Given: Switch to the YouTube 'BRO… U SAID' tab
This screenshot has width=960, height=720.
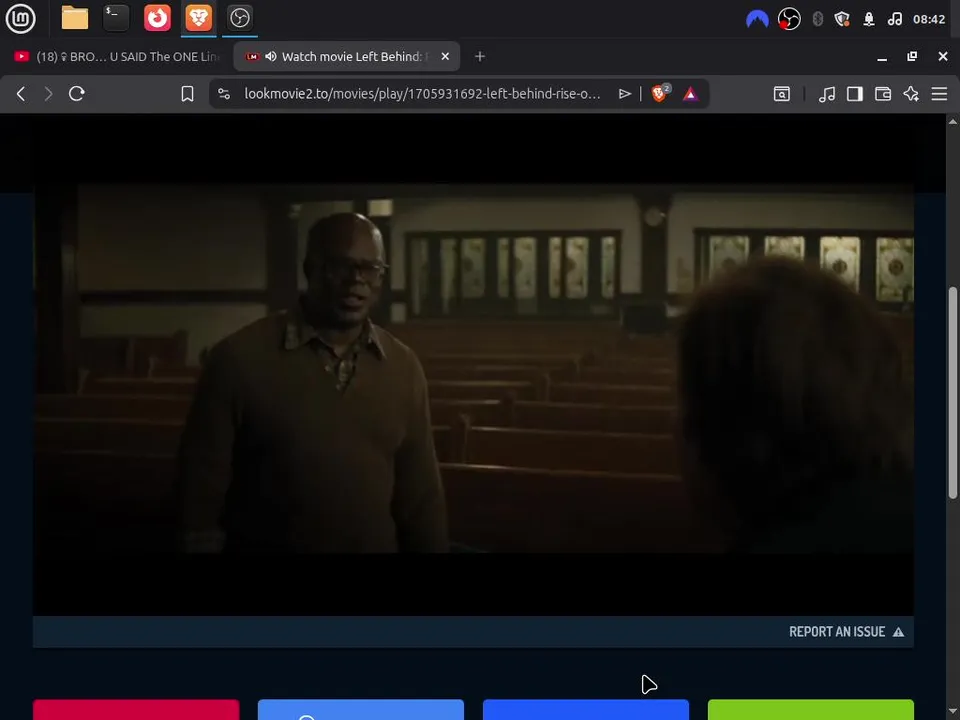Looking at the screenshot, I should (x=116, y=56).
